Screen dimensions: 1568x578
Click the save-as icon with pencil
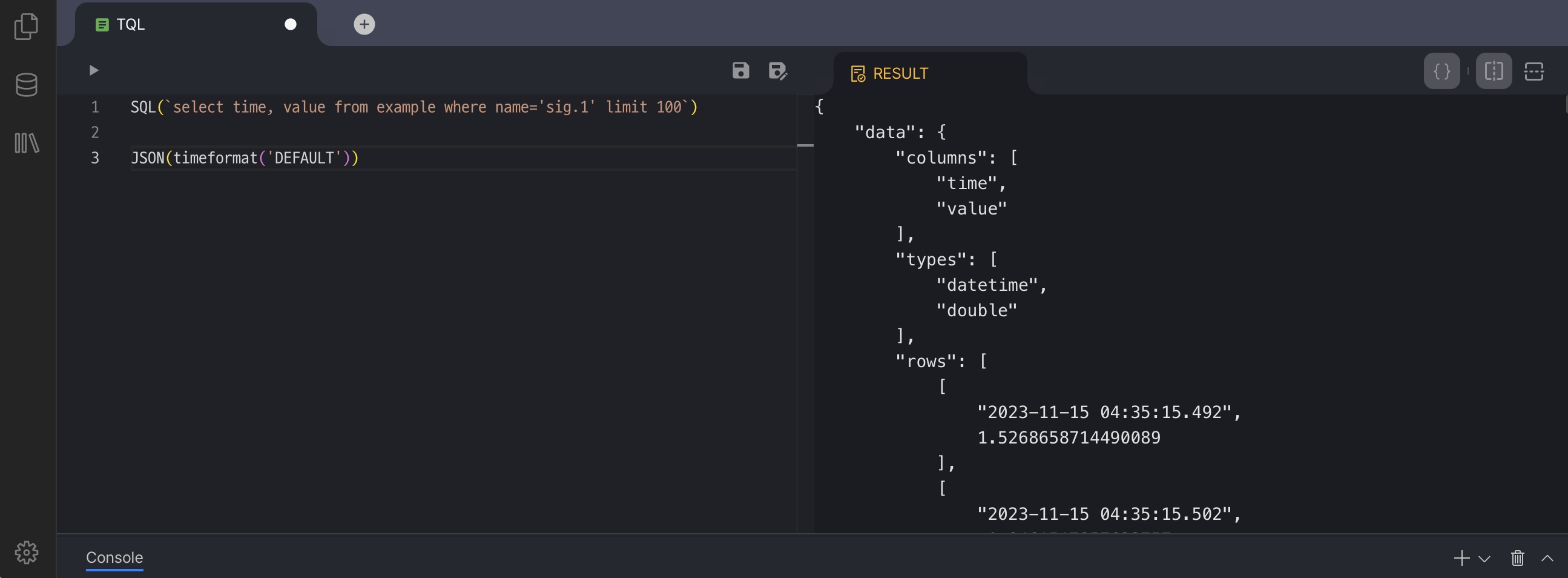point(777,71)
